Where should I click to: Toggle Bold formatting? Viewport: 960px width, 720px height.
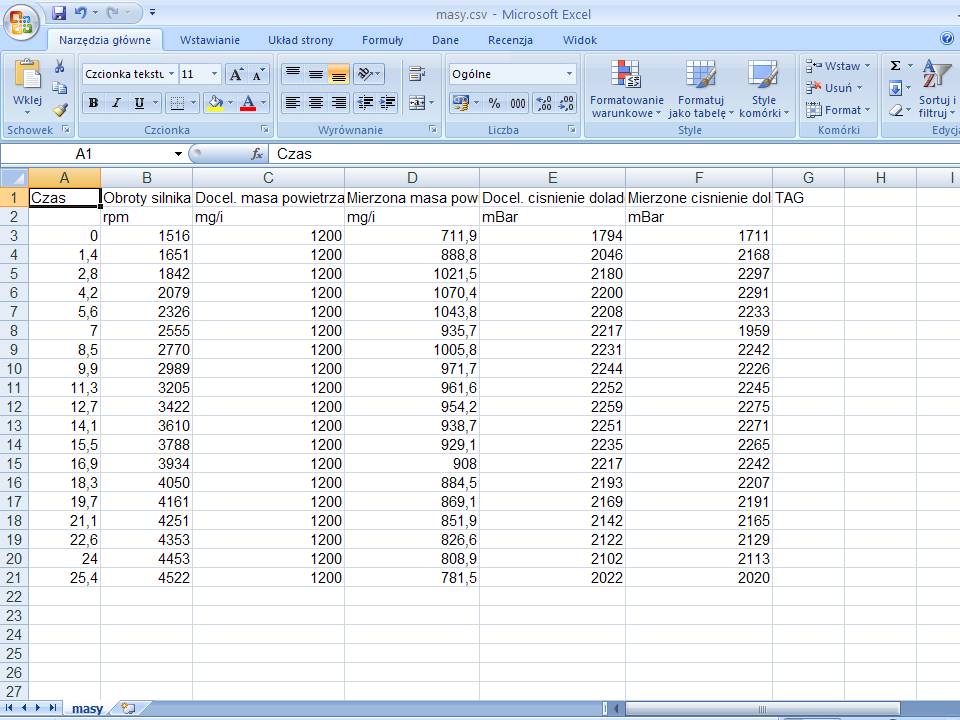click(x=93, y=103)
